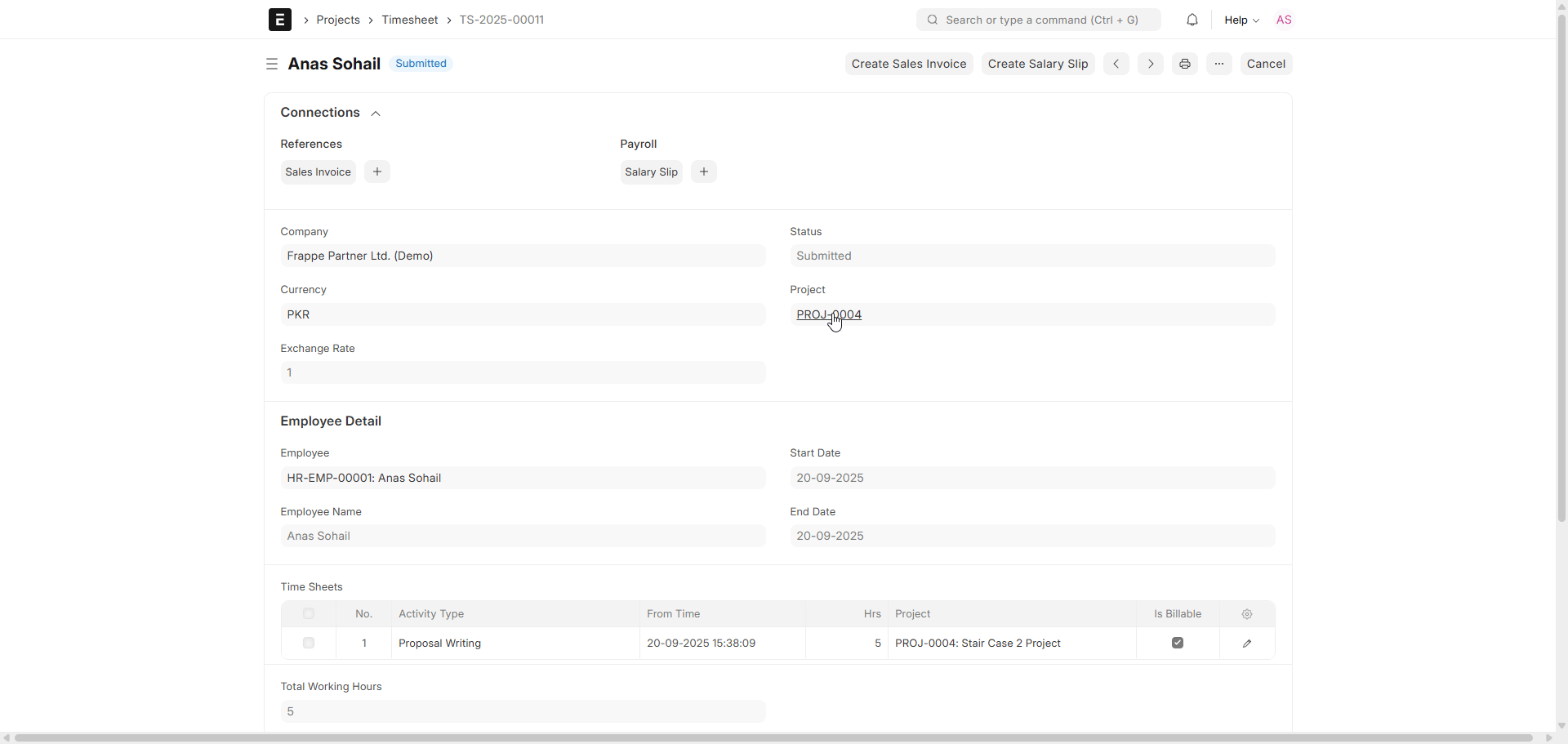1568x744 pixels.
Task: Open the notifications bell
Action: coord(1192,20)
